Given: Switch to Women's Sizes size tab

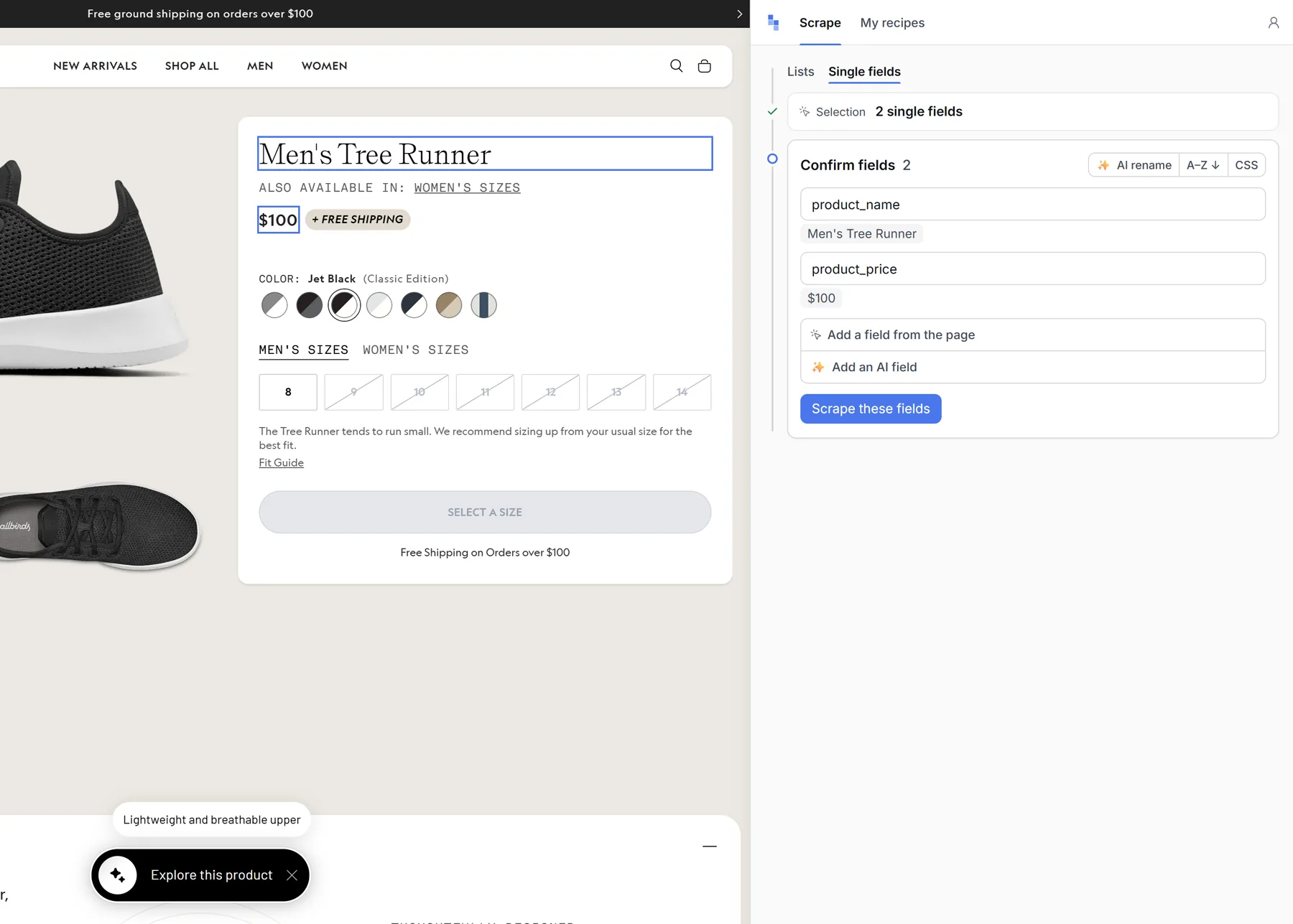Looking at the screenshot, I should 415,350.
